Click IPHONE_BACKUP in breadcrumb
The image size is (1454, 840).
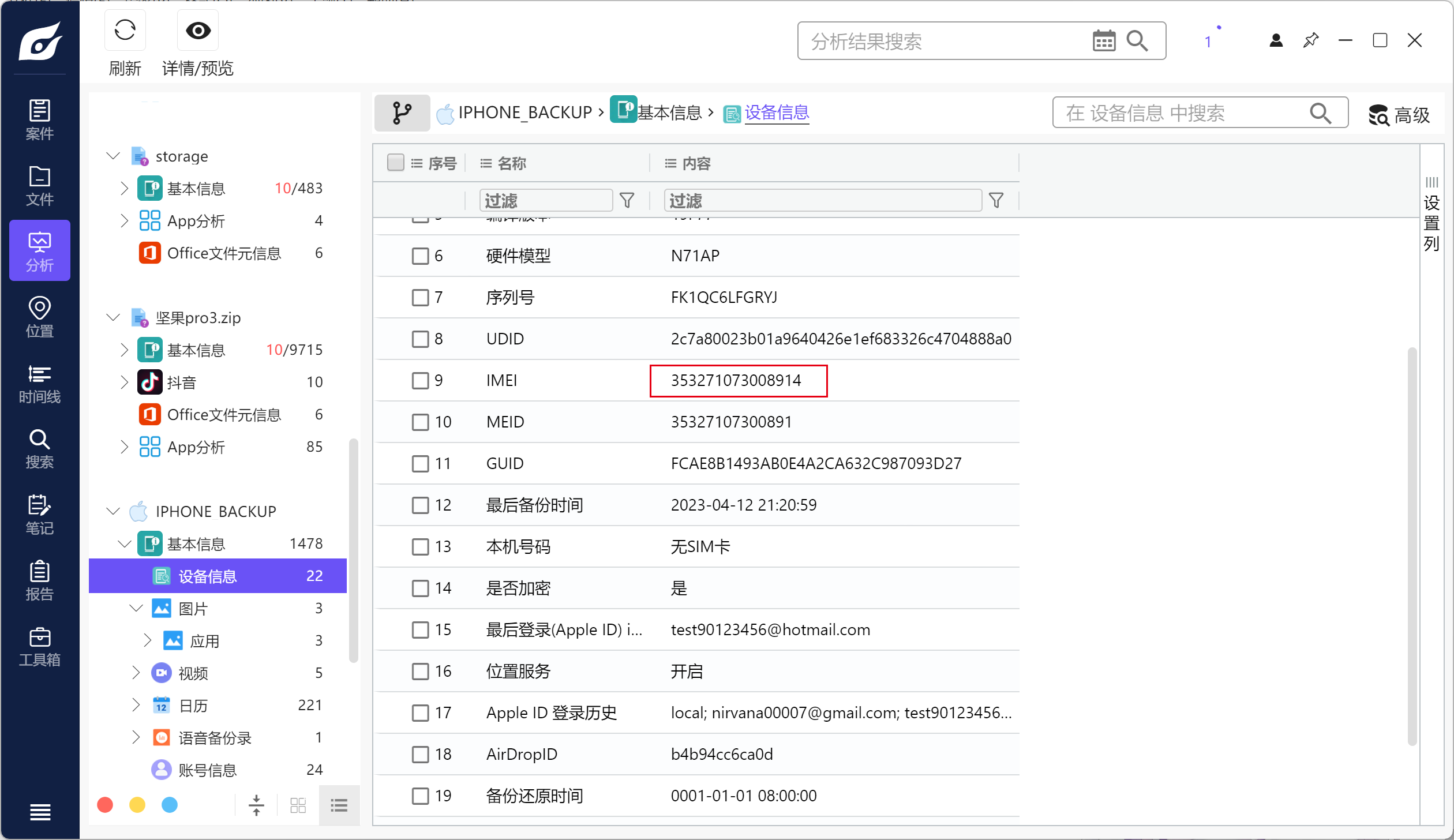525,112
